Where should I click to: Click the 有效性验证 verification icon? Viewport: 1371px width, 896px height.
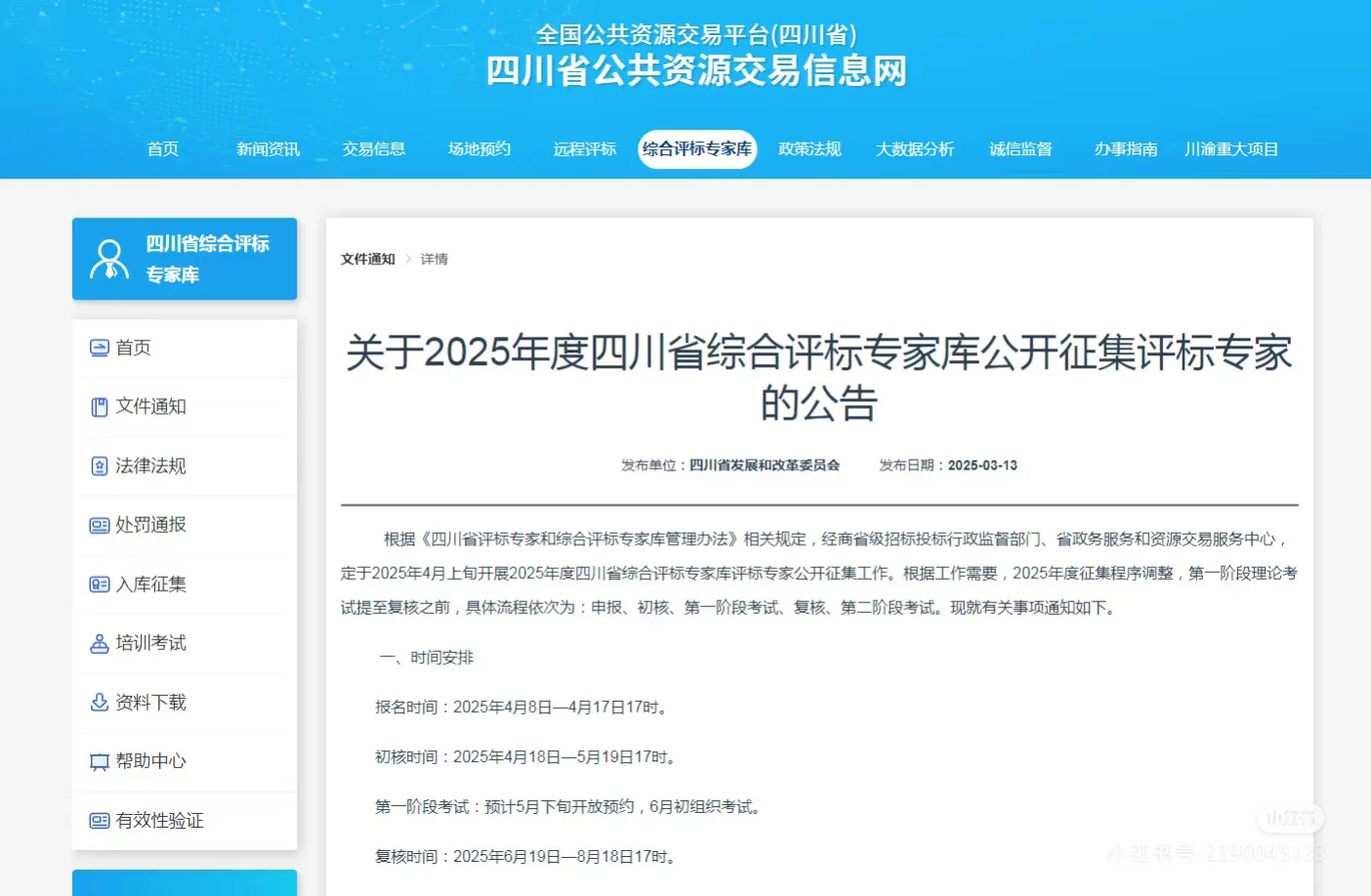coord(99,821)
